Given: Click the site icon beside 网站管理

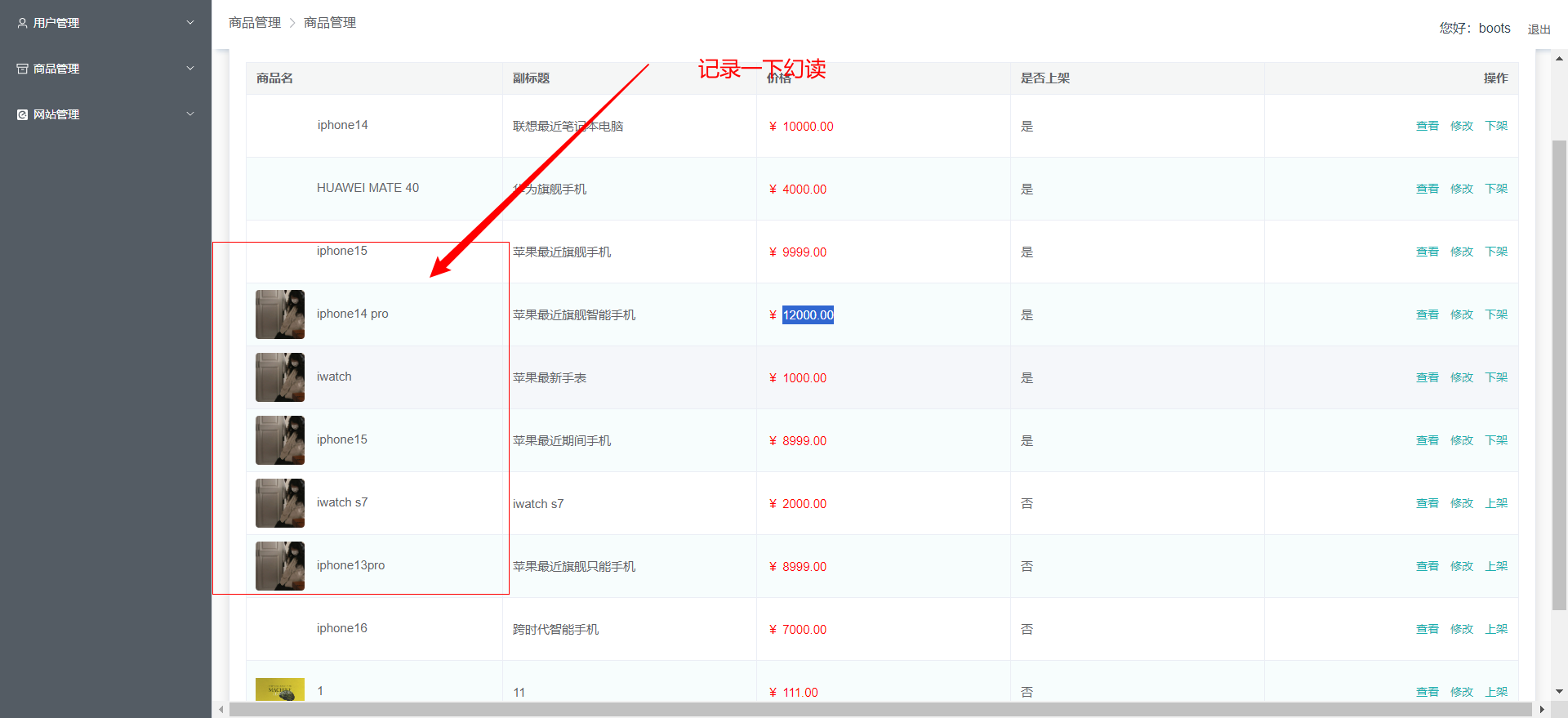Looking at the screenshot, I should pyautogui.click(x=22, y=114).
